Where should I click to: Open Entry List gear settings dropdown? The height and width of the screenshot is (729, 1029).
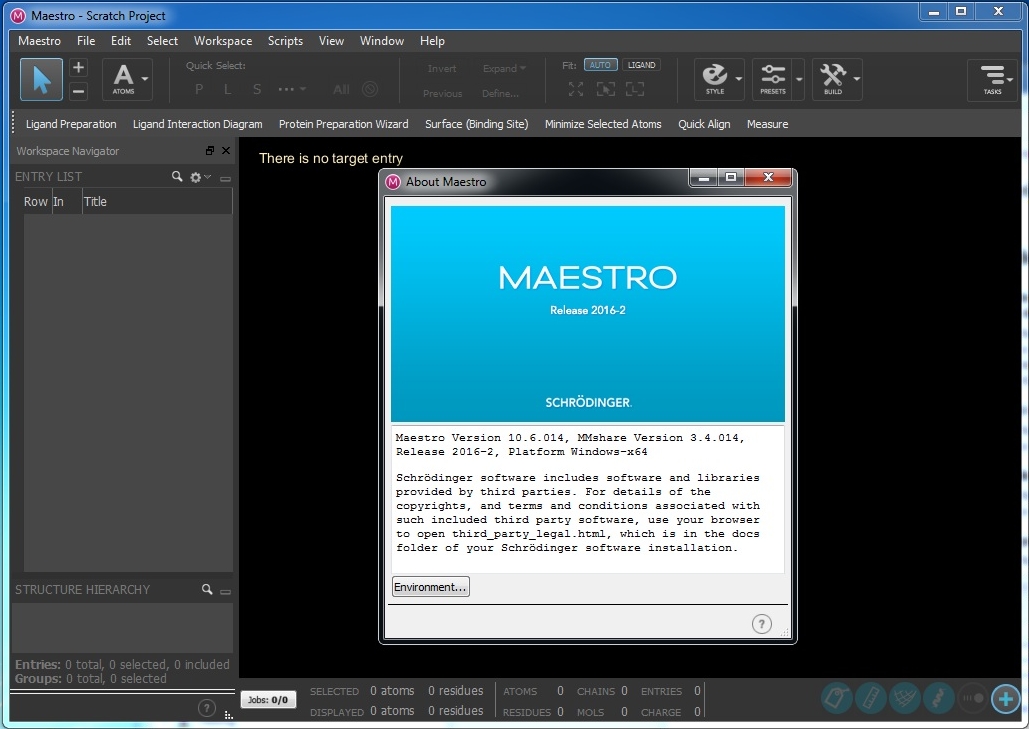[x=200, y=177]
